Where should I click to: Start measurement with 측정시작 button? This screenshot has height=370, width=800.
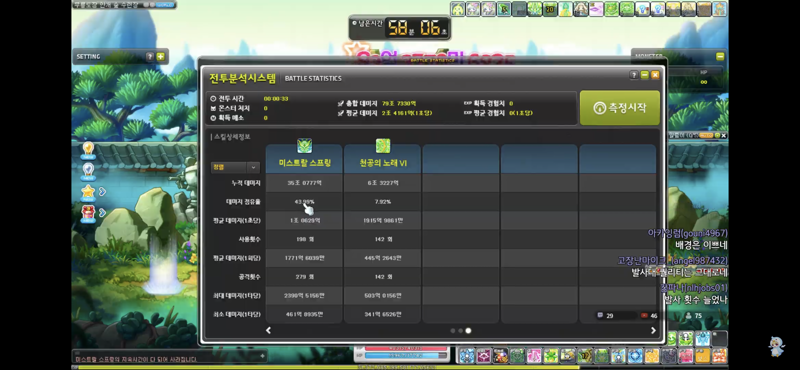pyautogui.click(x=620, y=108)
